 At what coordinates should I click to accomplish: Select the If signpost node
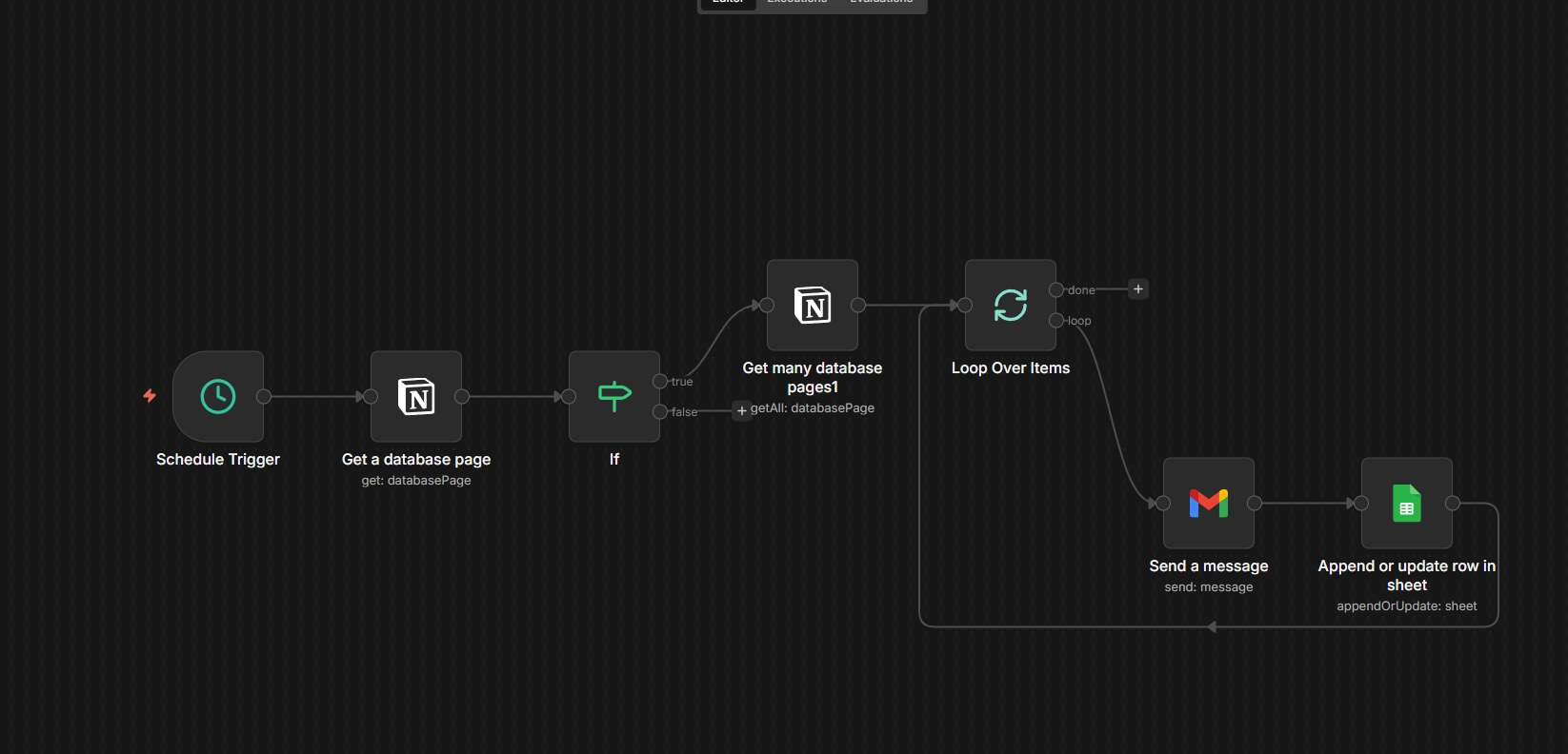[614, 396]
